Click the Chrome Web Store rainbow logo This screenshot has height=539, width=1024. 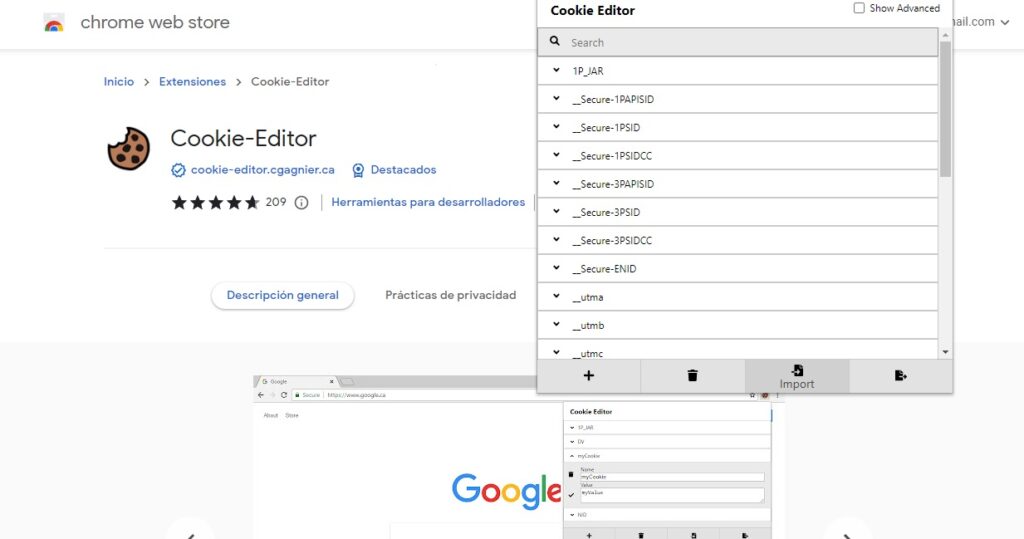click(54, 24)
